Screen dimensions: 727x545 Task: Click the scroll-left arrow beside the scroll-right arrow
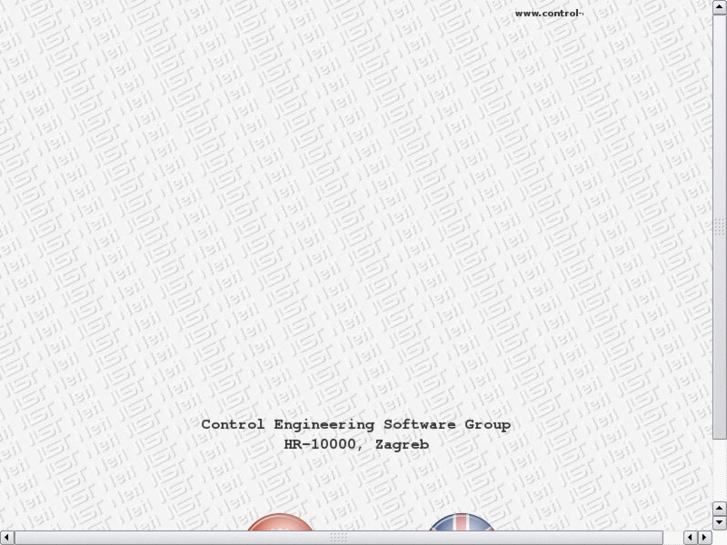[691, 538]
